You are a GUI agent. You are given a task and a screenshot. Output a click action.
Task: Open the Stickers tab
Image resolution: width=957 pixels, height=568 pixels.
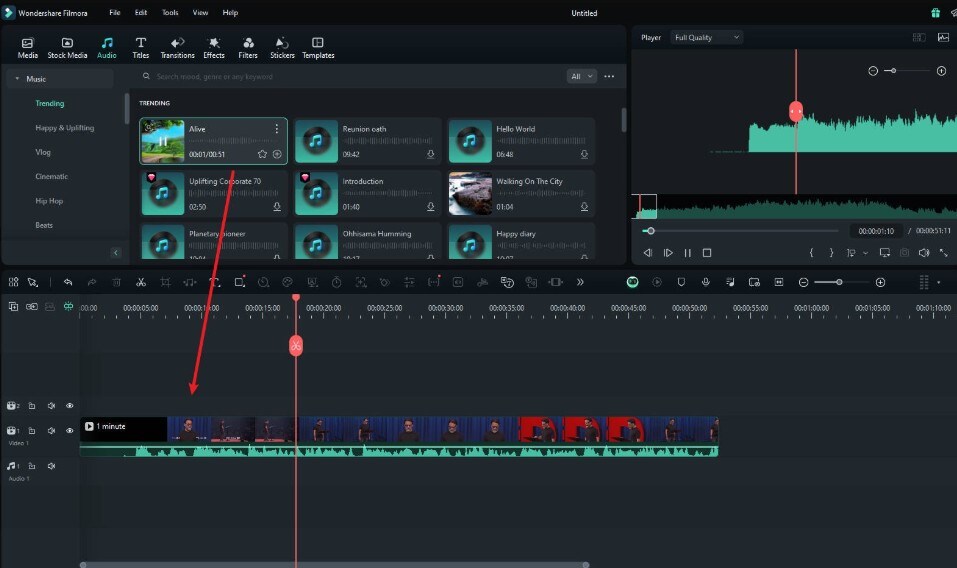click(282, 48)
